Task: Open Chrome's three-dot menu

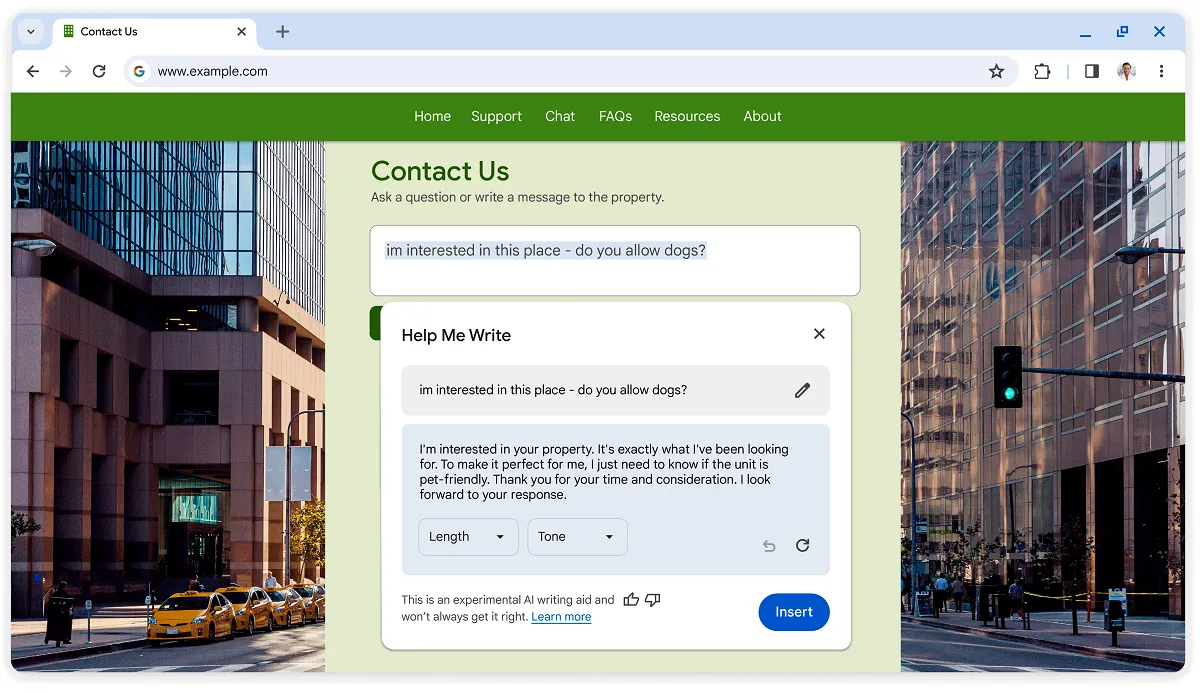Action: pyautogui.click(x=1161, y=71)
